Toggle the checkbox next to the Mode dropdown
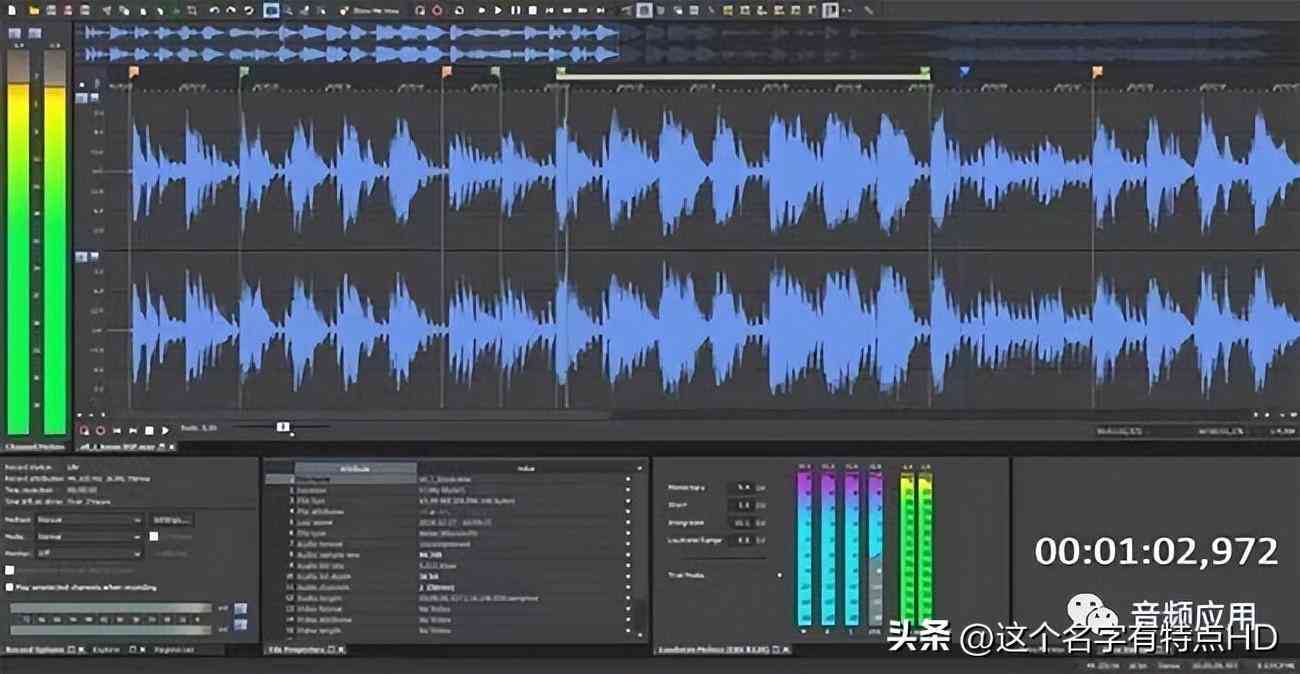 point(153,536)
